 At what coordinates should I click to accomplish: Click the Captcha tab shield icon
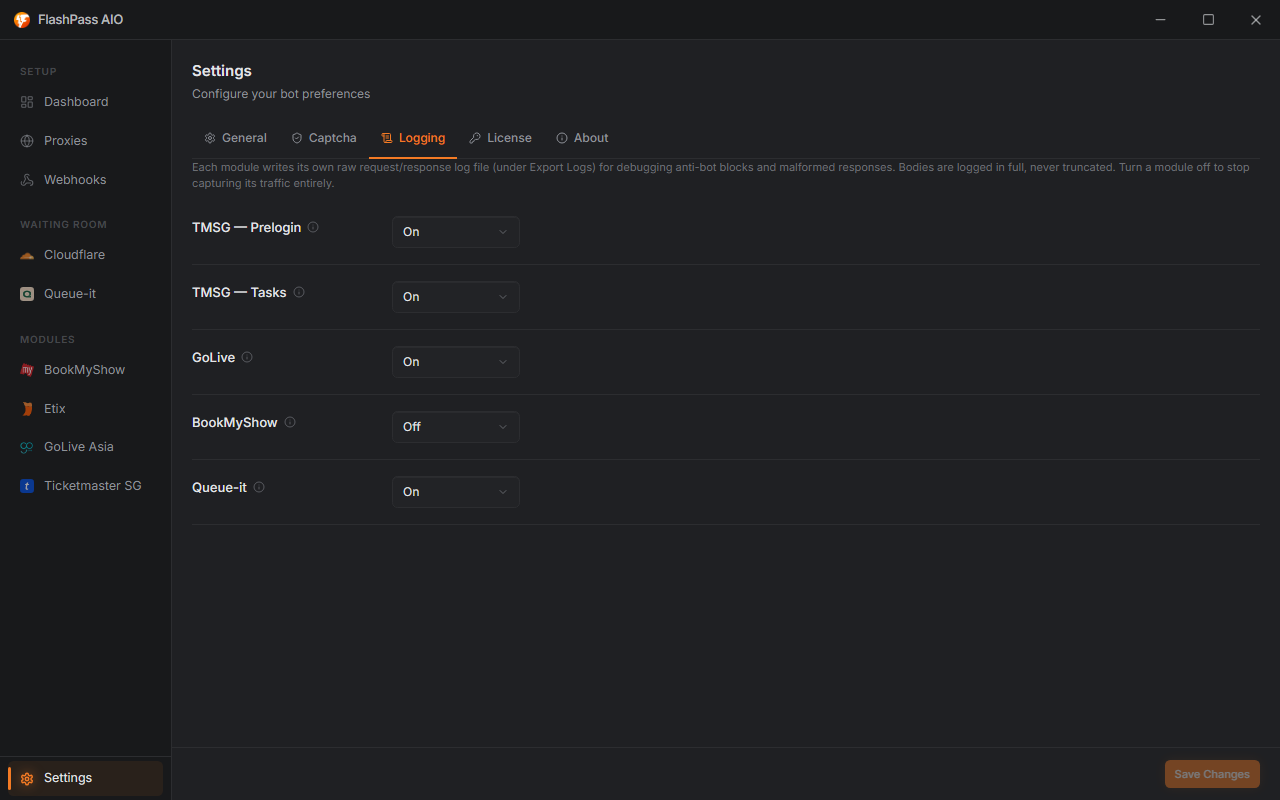pyautogui.click(x=297, y=138)
